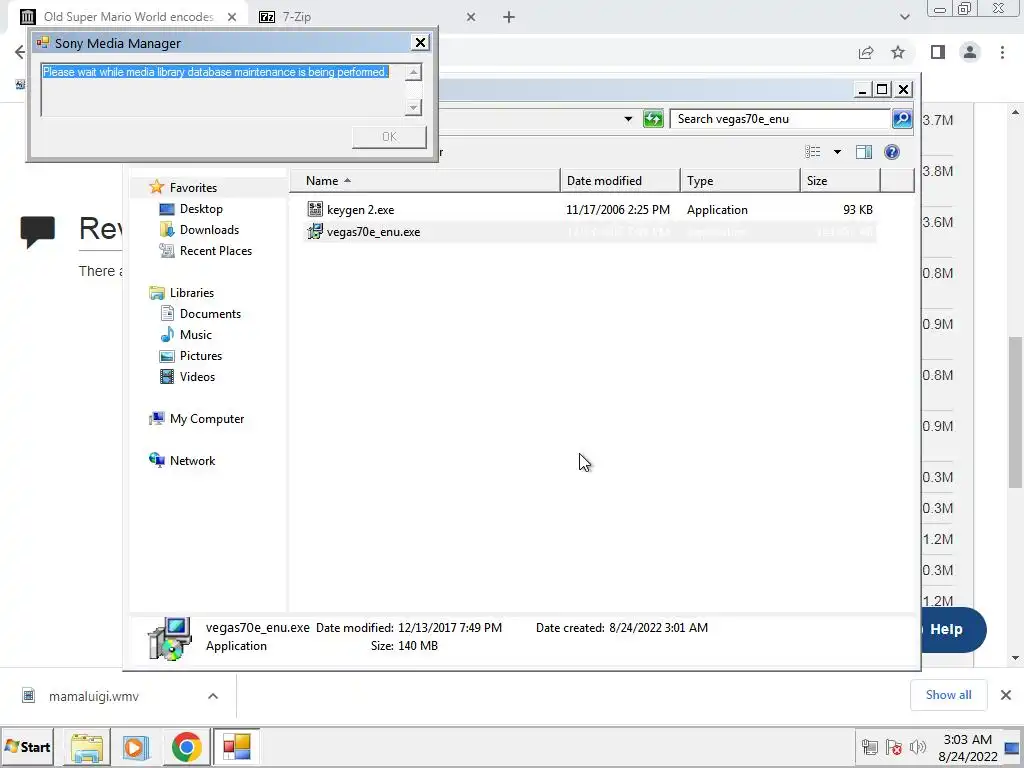Image resolution: width=1024 pixels, height=768 pixels.
Task: Click the webpage vertical scrollbar thumb
Action: pyautogui.click(x=1015, y=412)
